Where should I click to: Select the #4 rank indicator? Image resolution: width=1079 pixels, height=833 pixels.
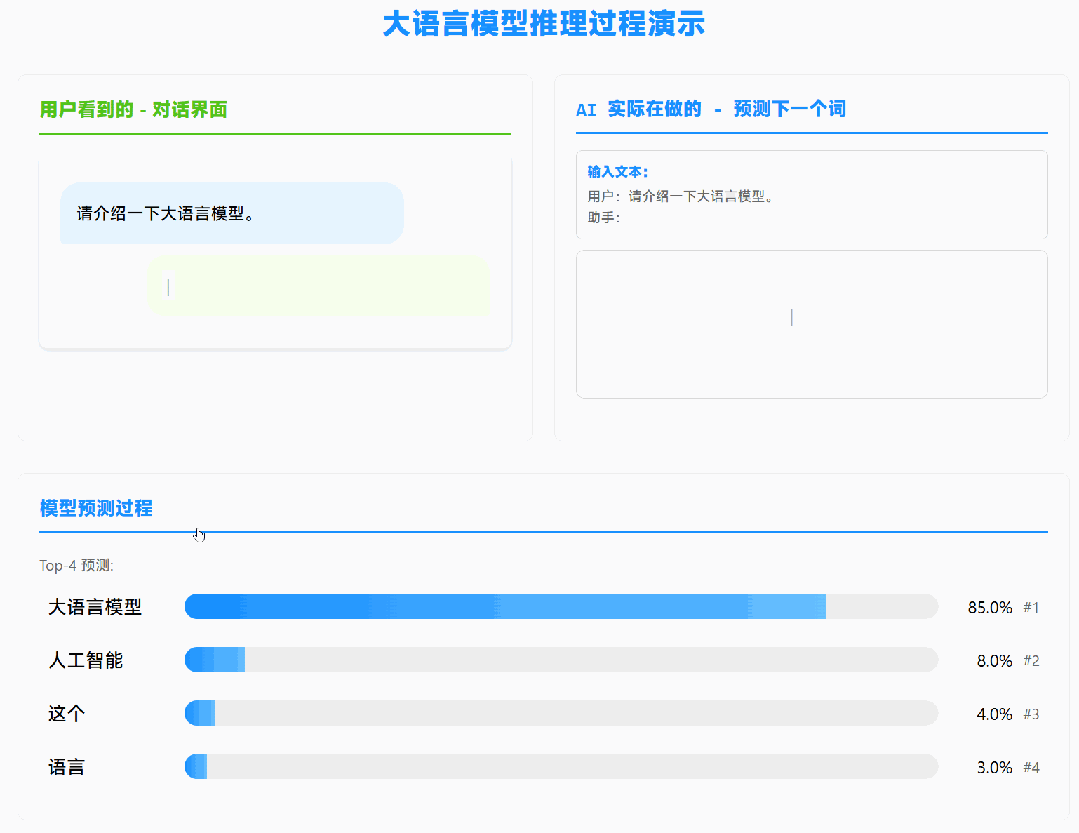(x=1031, y=767)
